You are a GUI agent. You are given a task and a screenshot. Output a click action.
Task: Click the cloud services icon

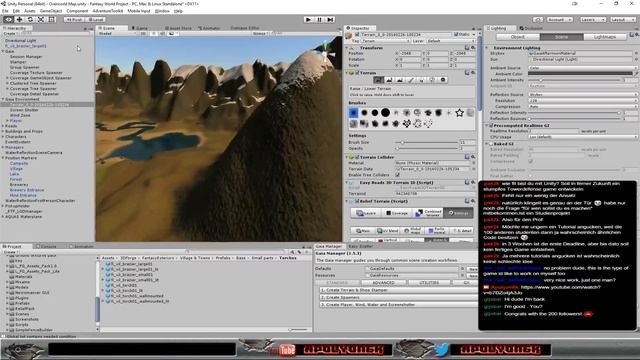pos(538,19)
